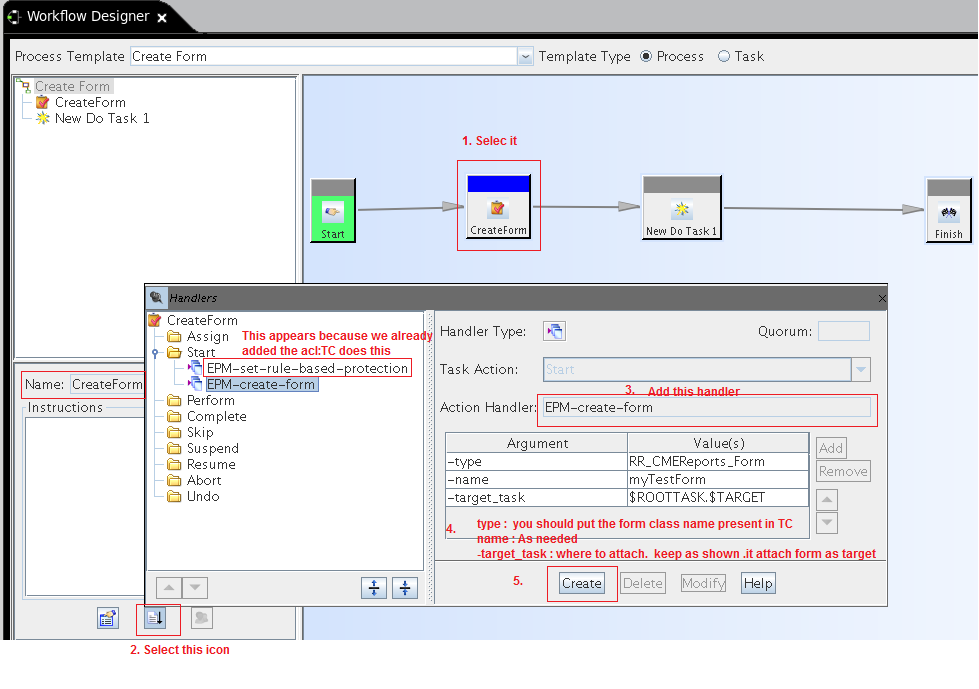Click the Modify button
Screen dimensions: 979x689
703,583
